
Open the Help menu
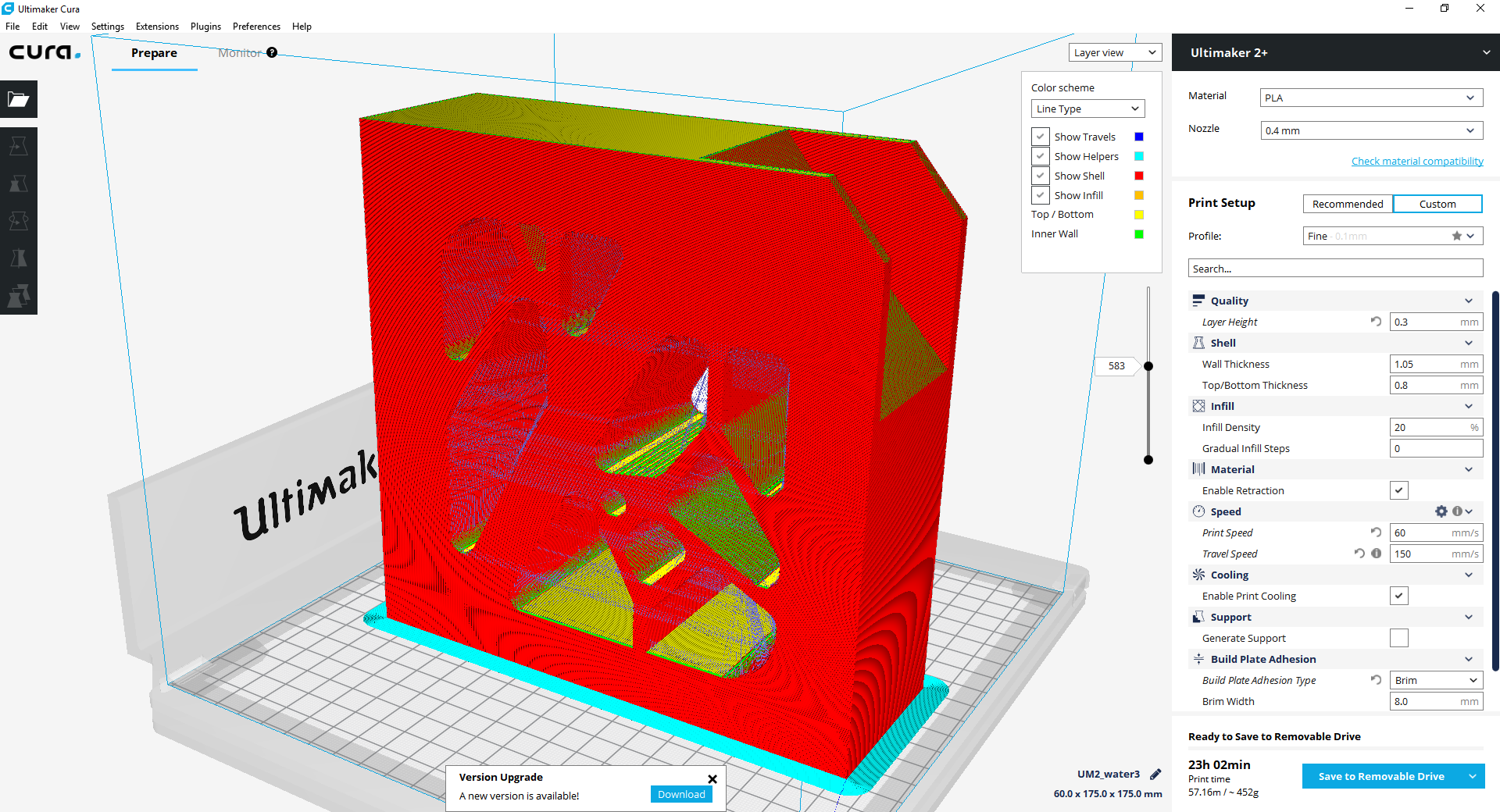point(302,26)
